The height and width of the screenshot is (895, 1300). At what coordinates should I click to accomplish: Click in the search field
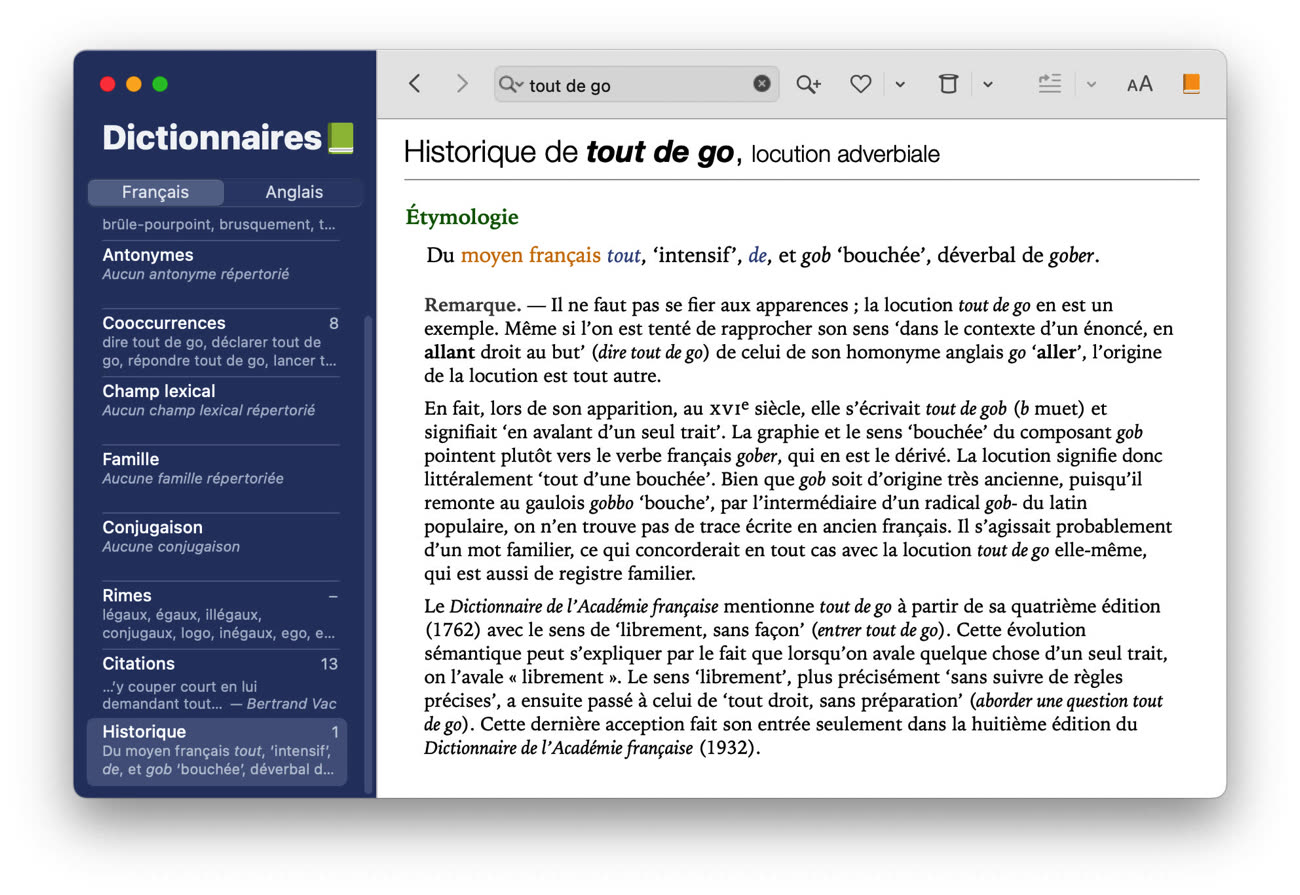coord(635,85)
